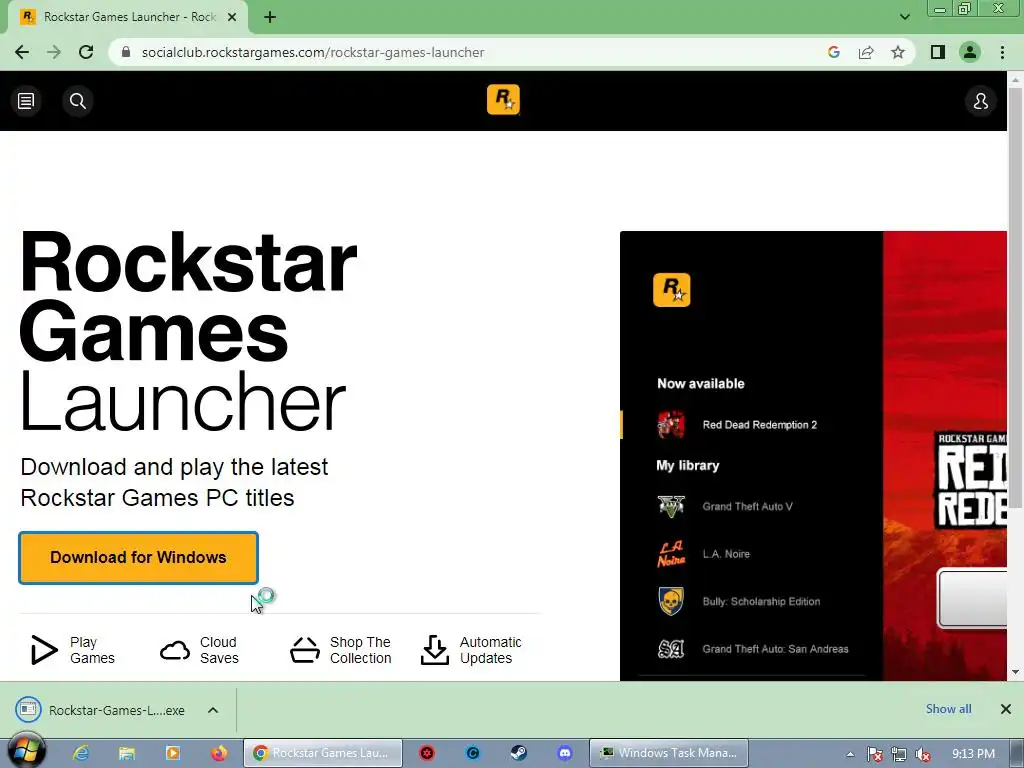
Task: Click Show all downloads link
Action: pos(948,709)
